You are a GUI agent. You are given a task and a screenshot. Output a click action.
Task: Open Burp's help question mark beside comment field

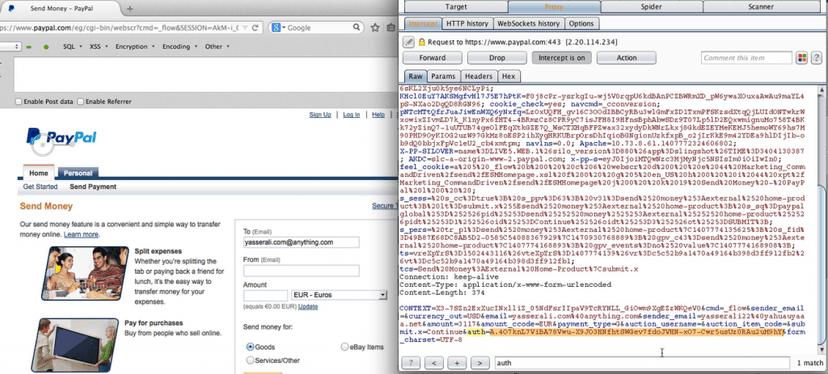coord(816,58)
